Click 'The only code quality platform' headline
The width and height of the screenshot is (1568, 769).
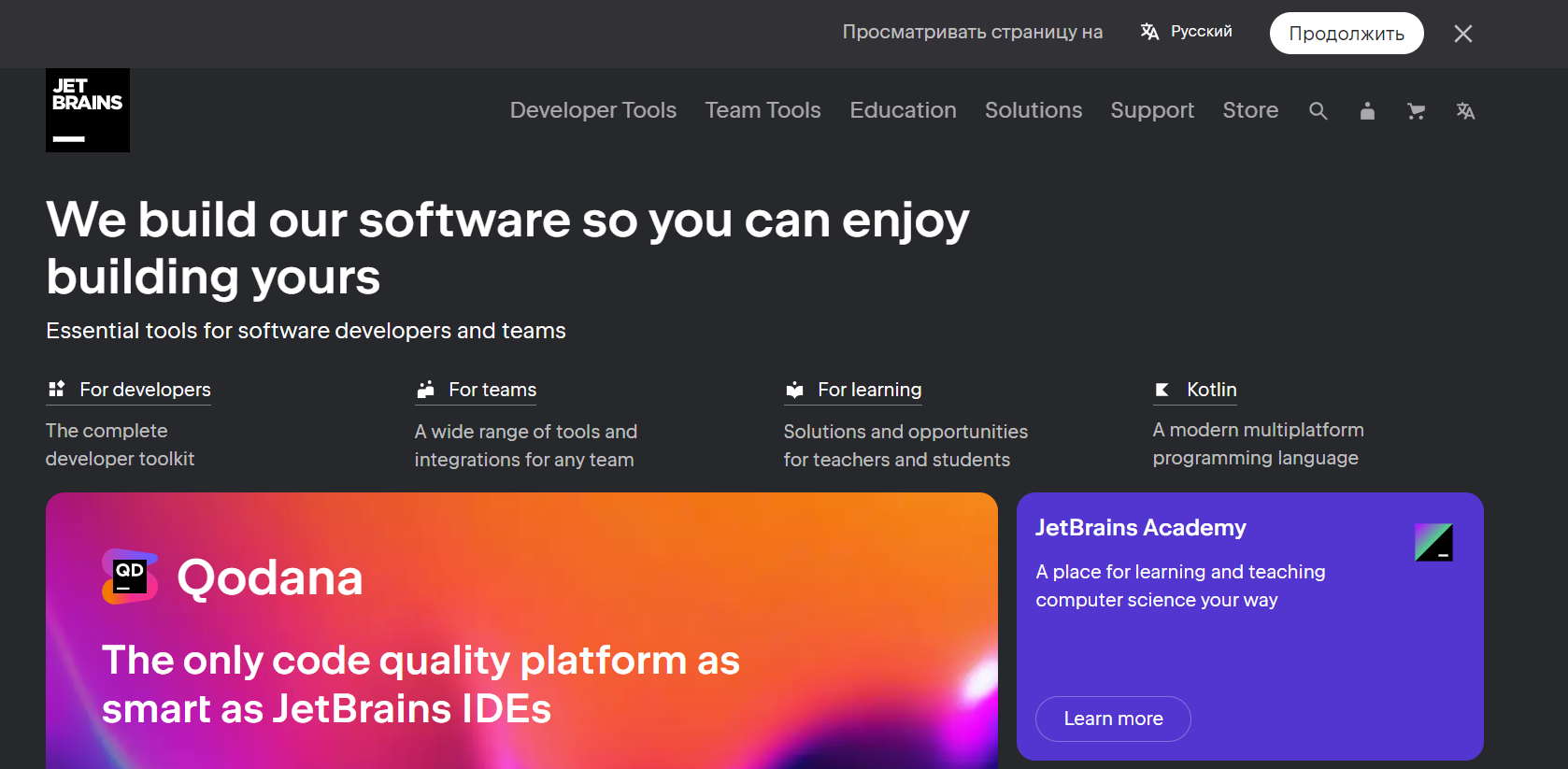(421, 684)
